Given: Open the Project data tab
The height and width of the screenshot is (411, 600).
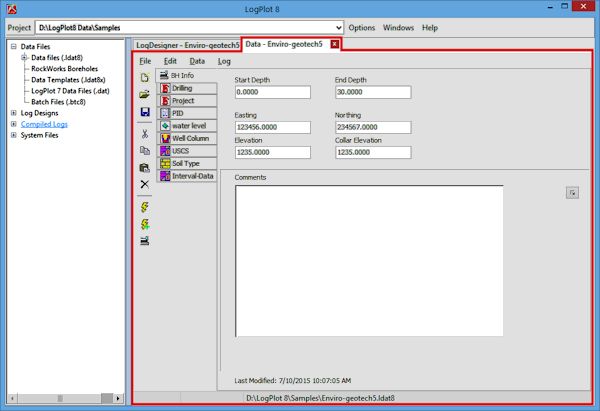Looking at the screenshot, I should [x=187, y=101].
